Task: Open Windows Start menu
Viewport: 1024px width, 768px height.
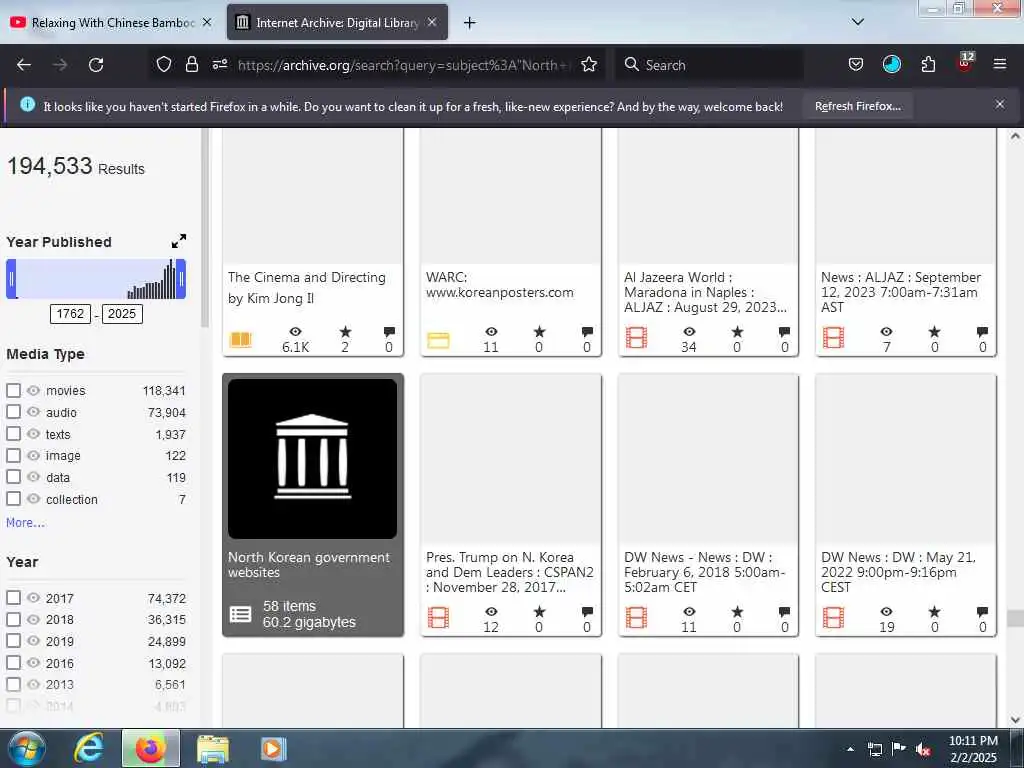Action: (26, 749)
